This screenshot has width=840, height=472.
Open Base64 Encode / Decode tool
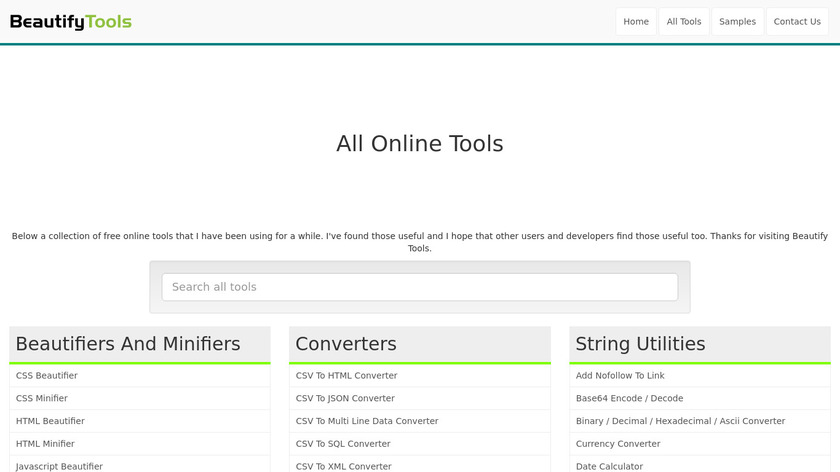pos(700,398)
